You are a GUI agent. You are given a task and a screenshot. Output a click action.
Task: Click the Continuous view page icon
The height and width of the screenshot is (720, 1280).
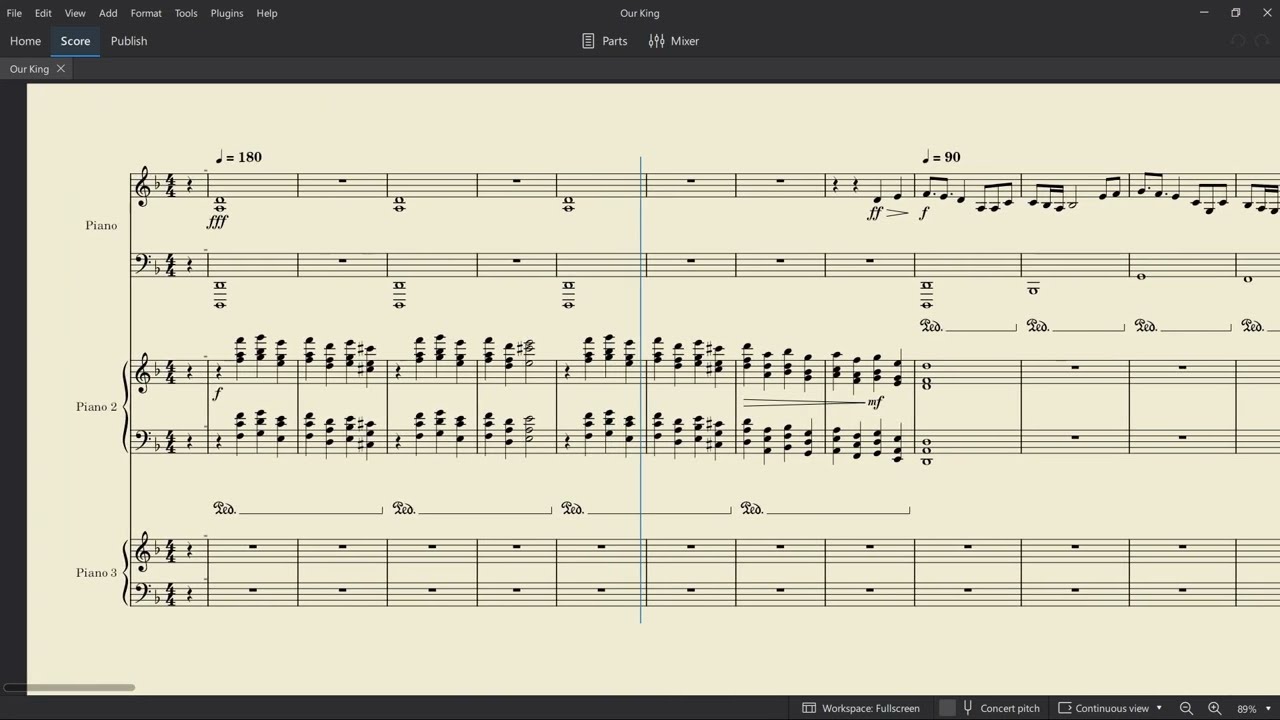1064,708
